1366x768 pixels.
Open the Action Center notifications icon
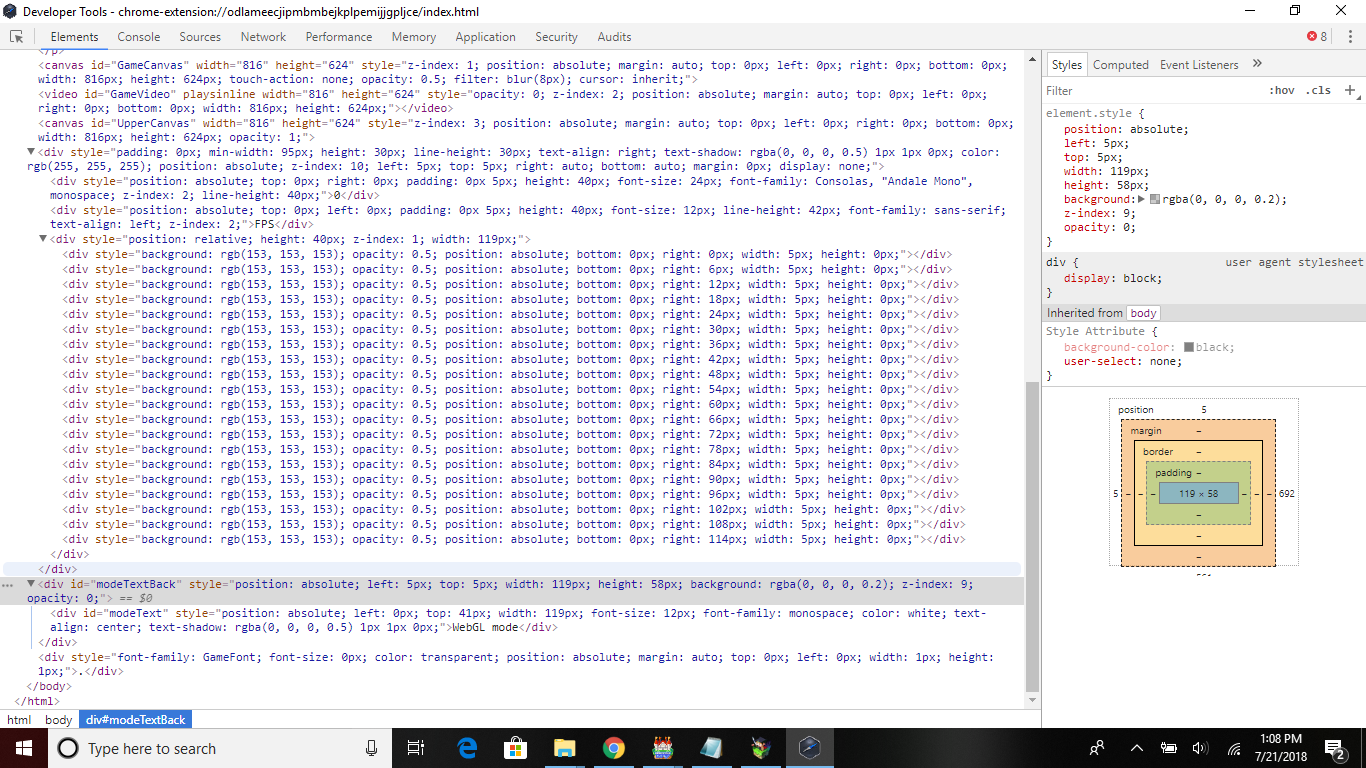1335,748
